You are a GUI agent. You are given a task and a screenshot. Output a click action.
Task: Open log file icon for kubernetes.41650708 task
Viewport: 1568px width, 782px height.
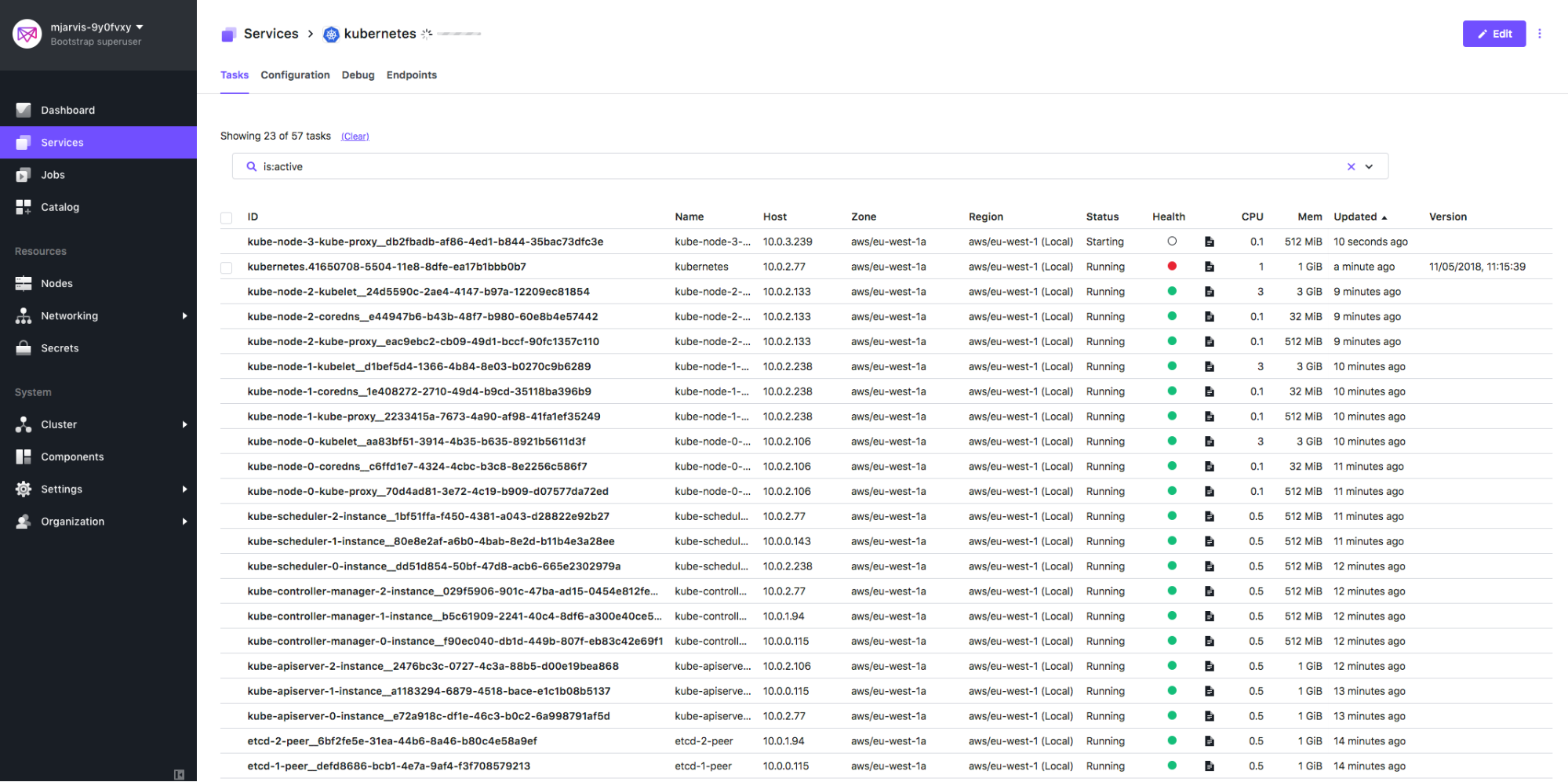(1209, 267)
